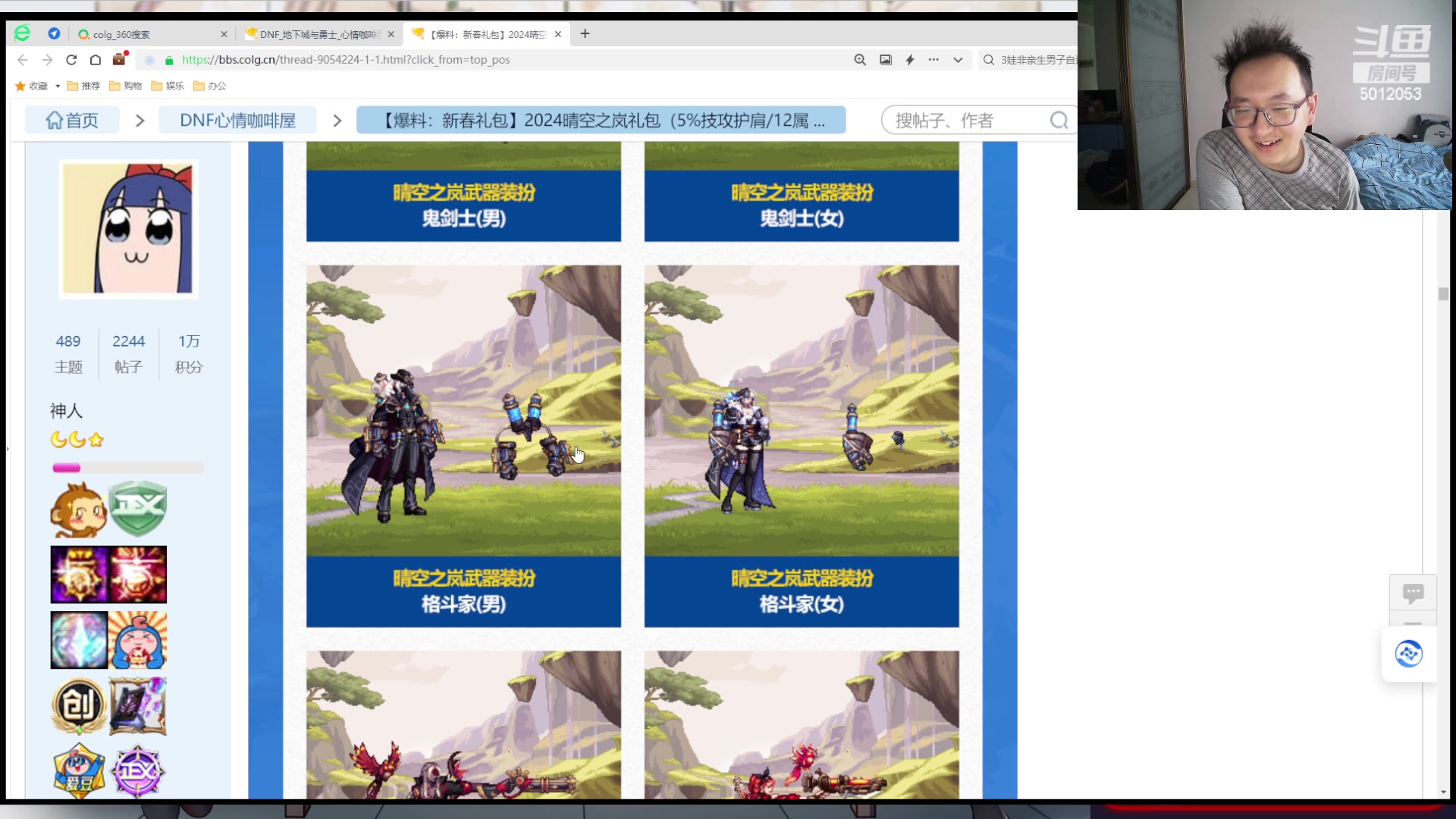Click the 鬼剑士(女) caption banner
1456x819 pixels.
click(x=802, y=206)
